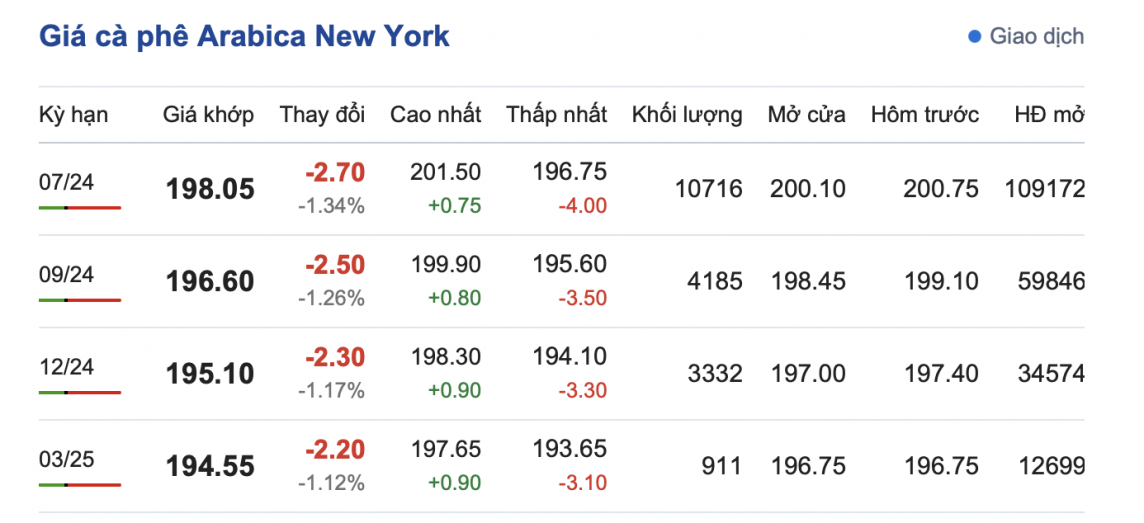Sort by the Giá khớp column header
Viewport: 1144px width, 523px height.
[208, 115]
